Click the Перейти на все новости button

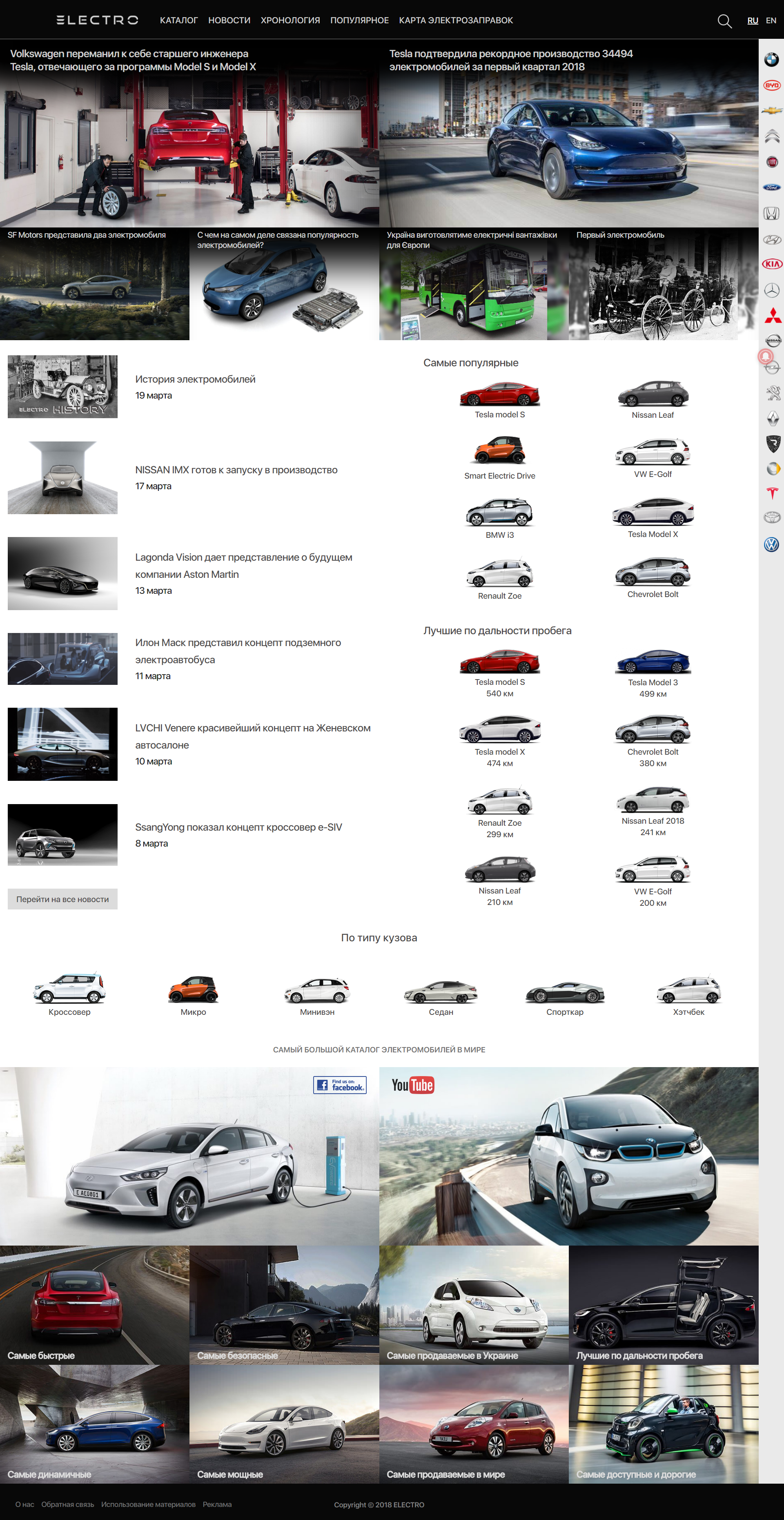tap(62, 899)
